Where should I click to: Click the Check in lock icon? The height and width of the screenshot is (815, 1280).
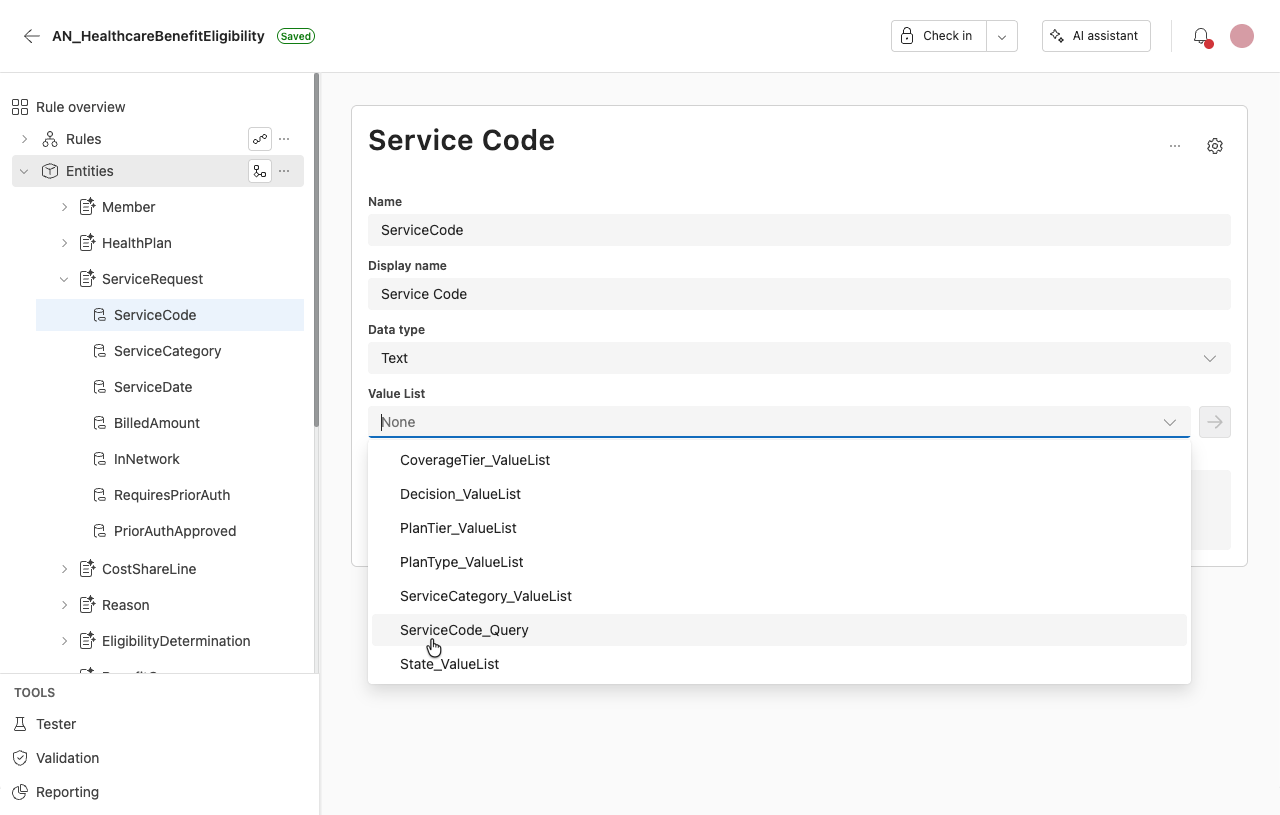(906, 36)
